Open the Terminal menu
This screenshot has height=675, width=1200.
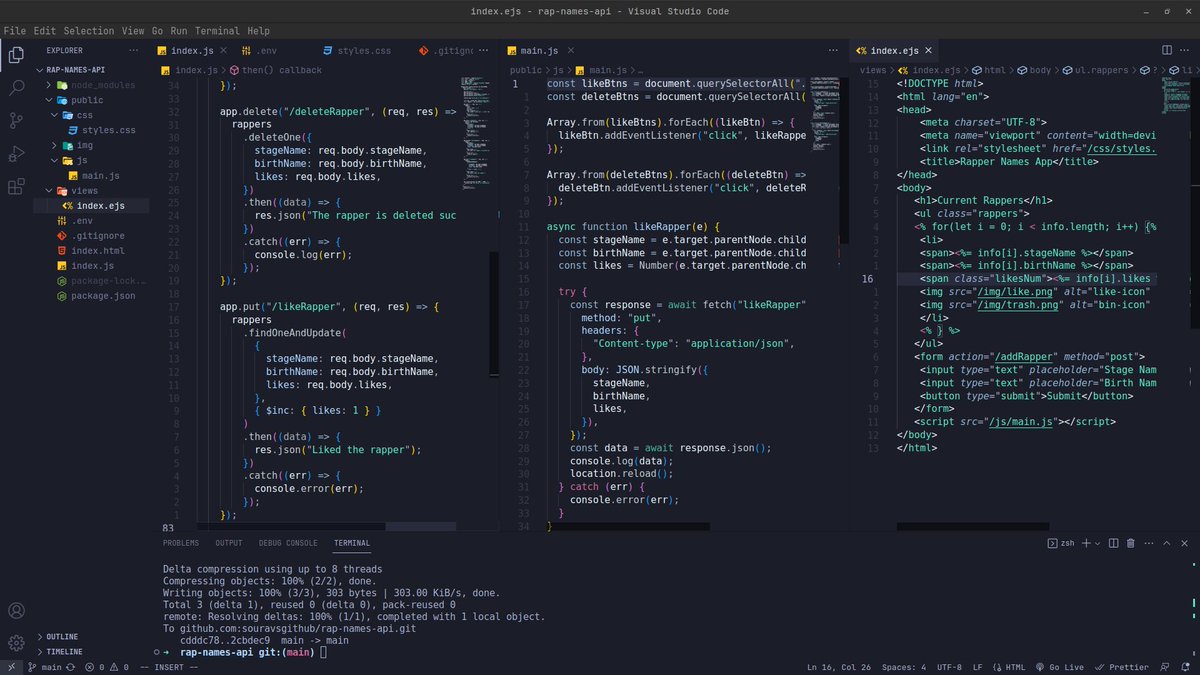pyautogui.click(x=217, y=31)
